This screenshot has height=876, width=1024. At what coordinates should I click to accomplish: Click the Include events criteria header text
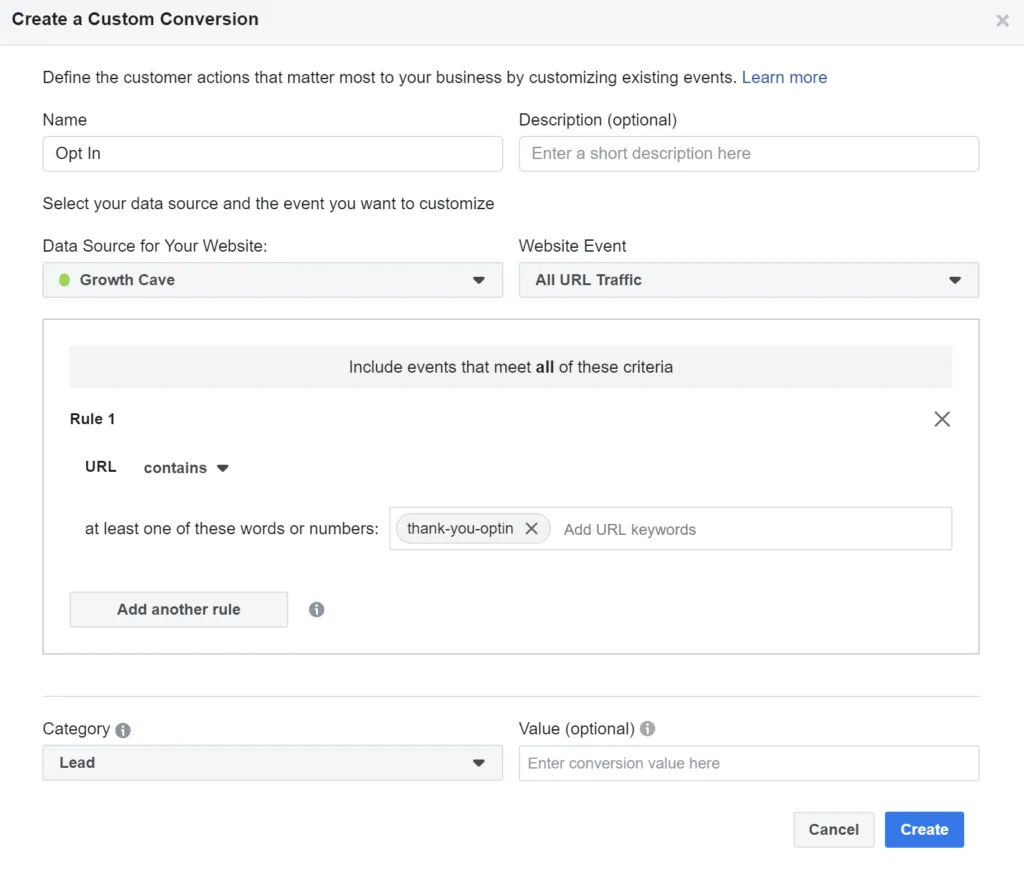pyautogui.click(x=511, y=367)
